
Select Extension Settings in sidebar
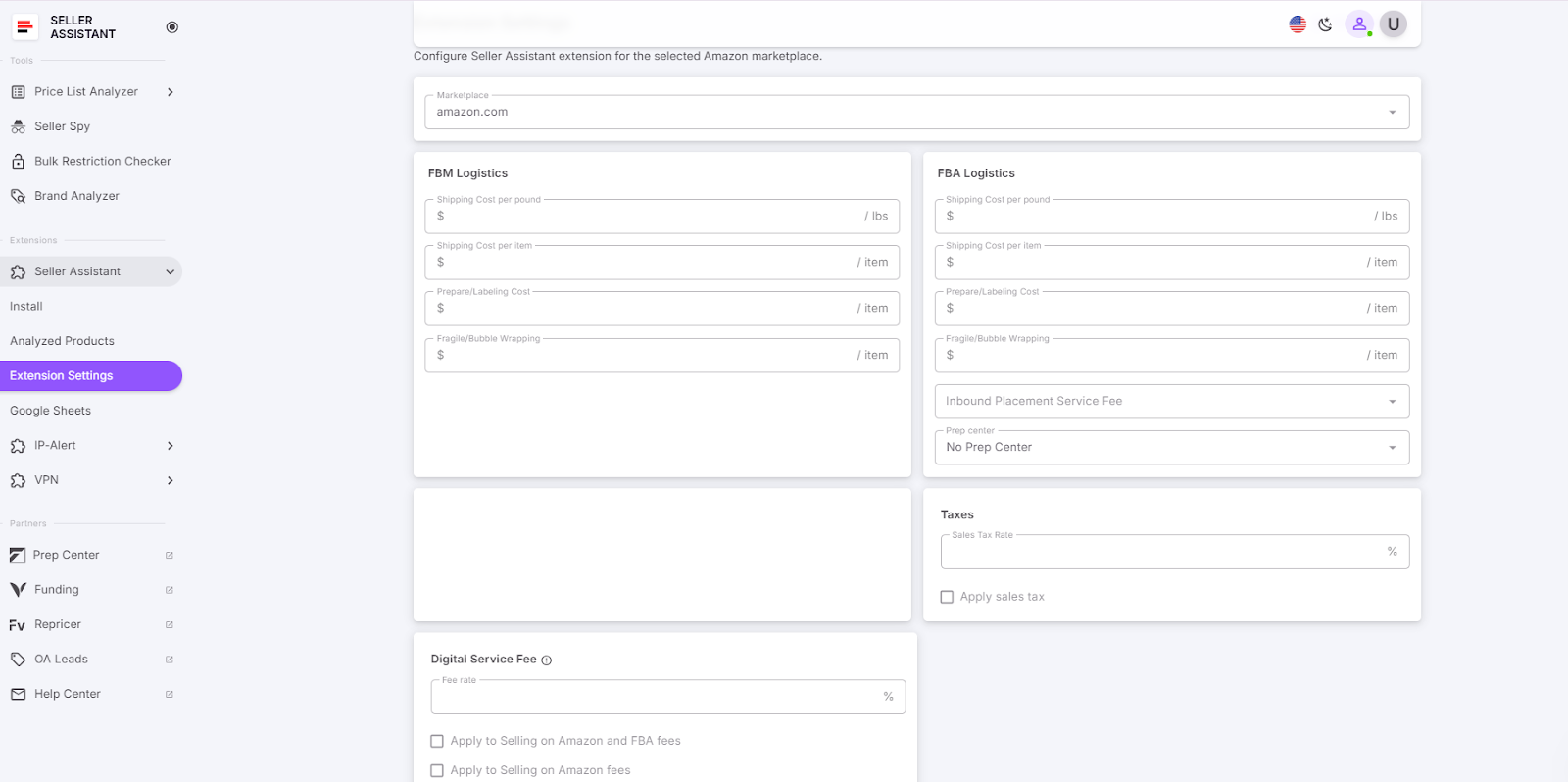91,376
